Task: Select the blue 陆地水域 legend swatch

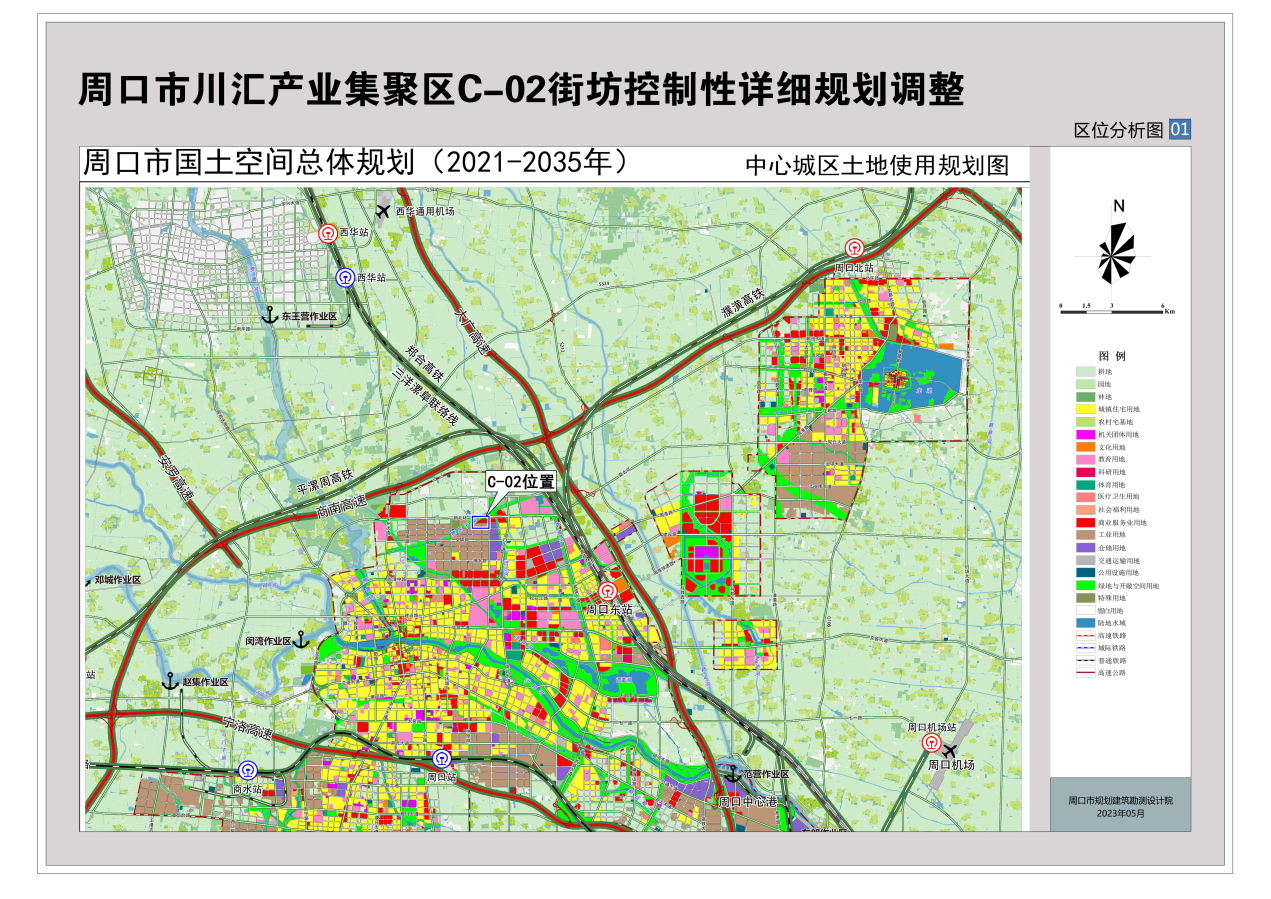Action: point(1084,622)
